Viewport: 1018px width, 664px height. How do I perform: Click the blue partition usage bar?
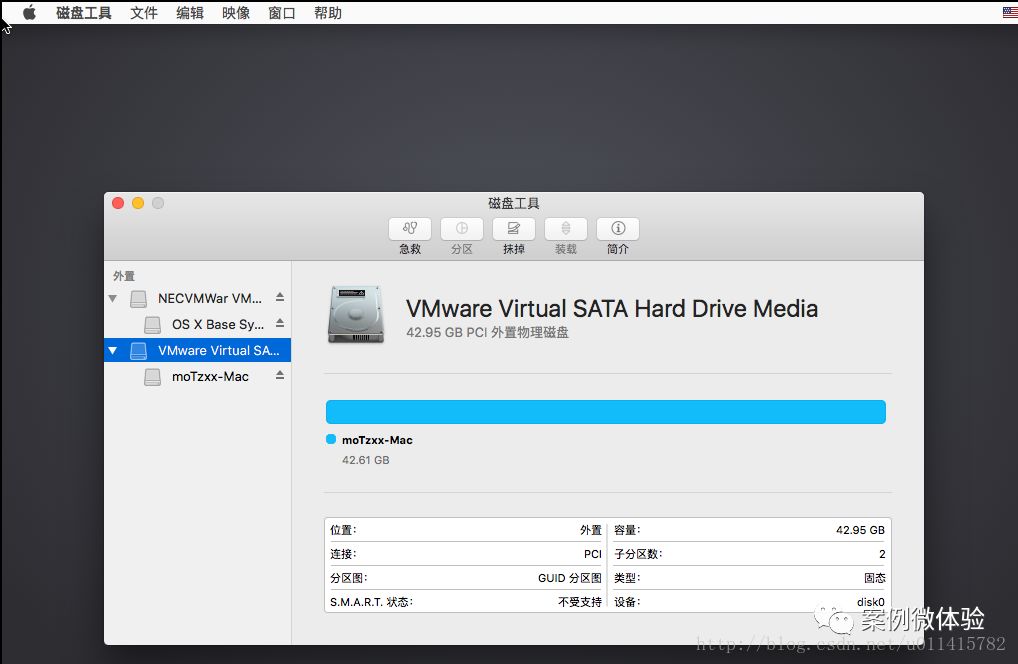606,412
